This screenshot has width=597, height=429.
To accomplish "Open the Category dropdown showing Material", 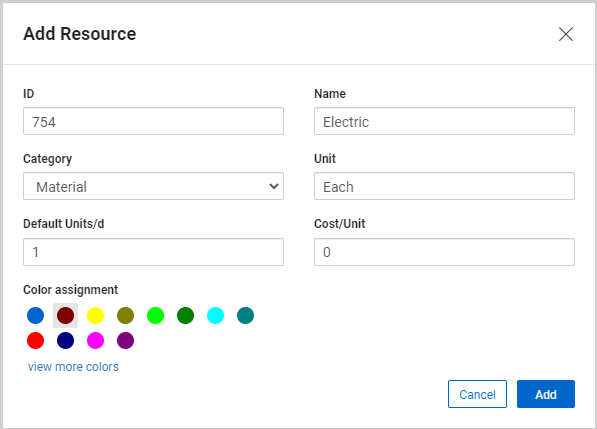I will [x=153, y=186].
